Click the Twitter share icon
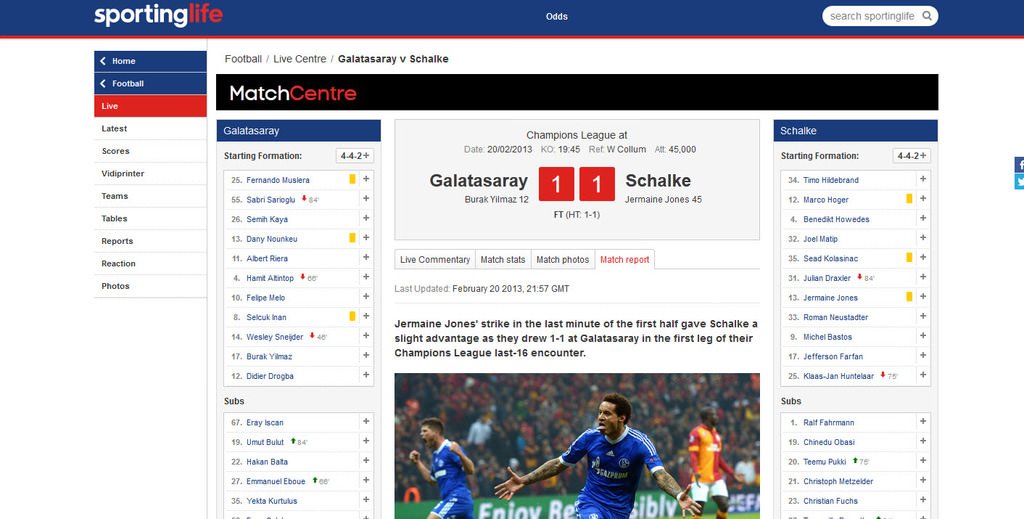 tap(1019, 181)
